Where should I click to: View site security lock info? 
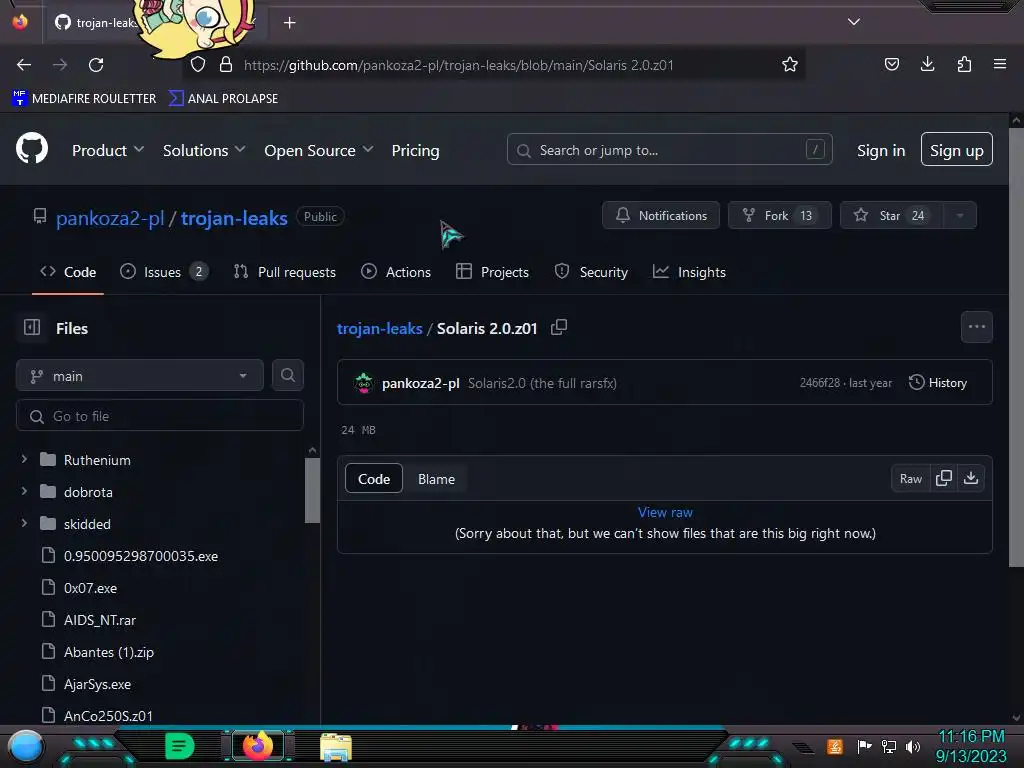pos(226,65)
